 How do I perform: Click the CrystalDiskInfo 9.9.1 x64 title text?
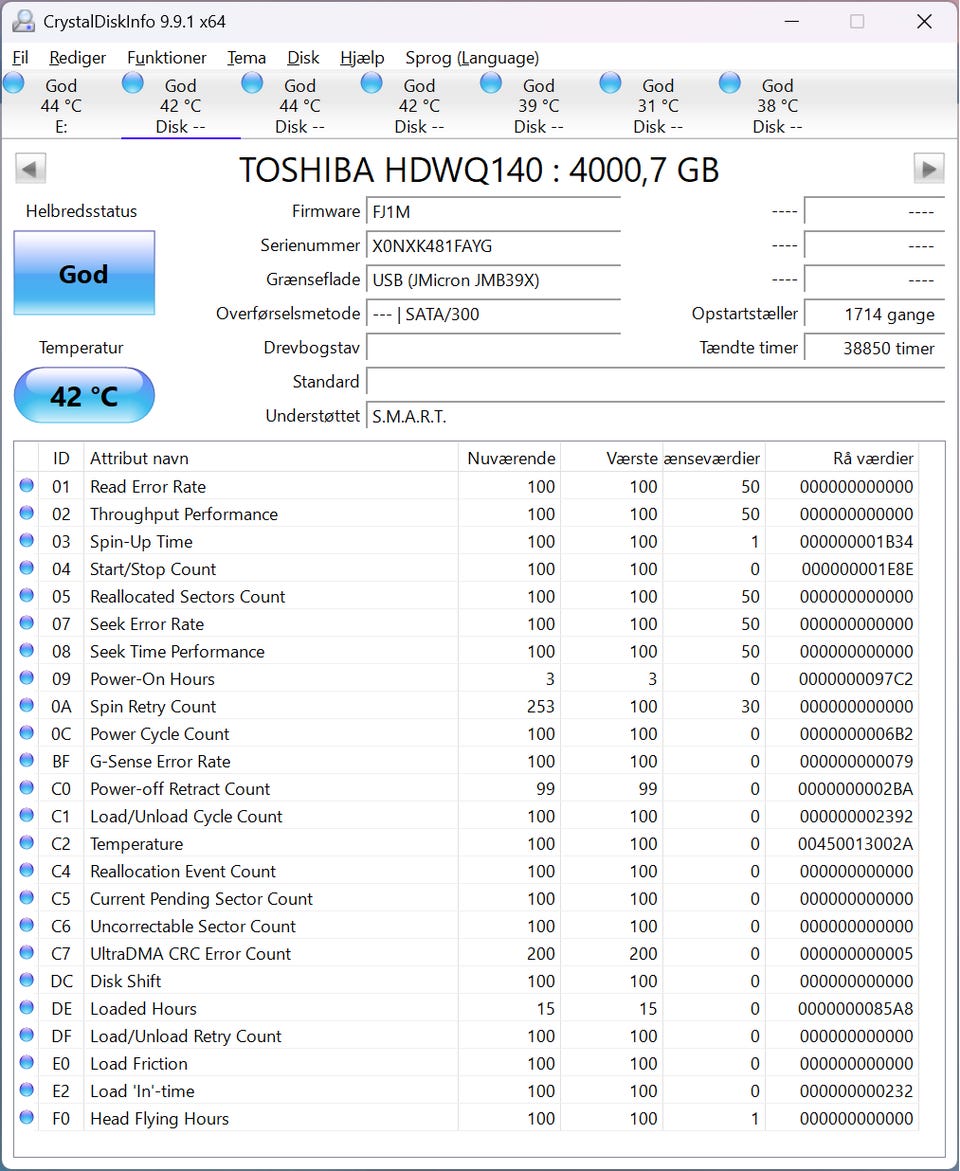134,22
